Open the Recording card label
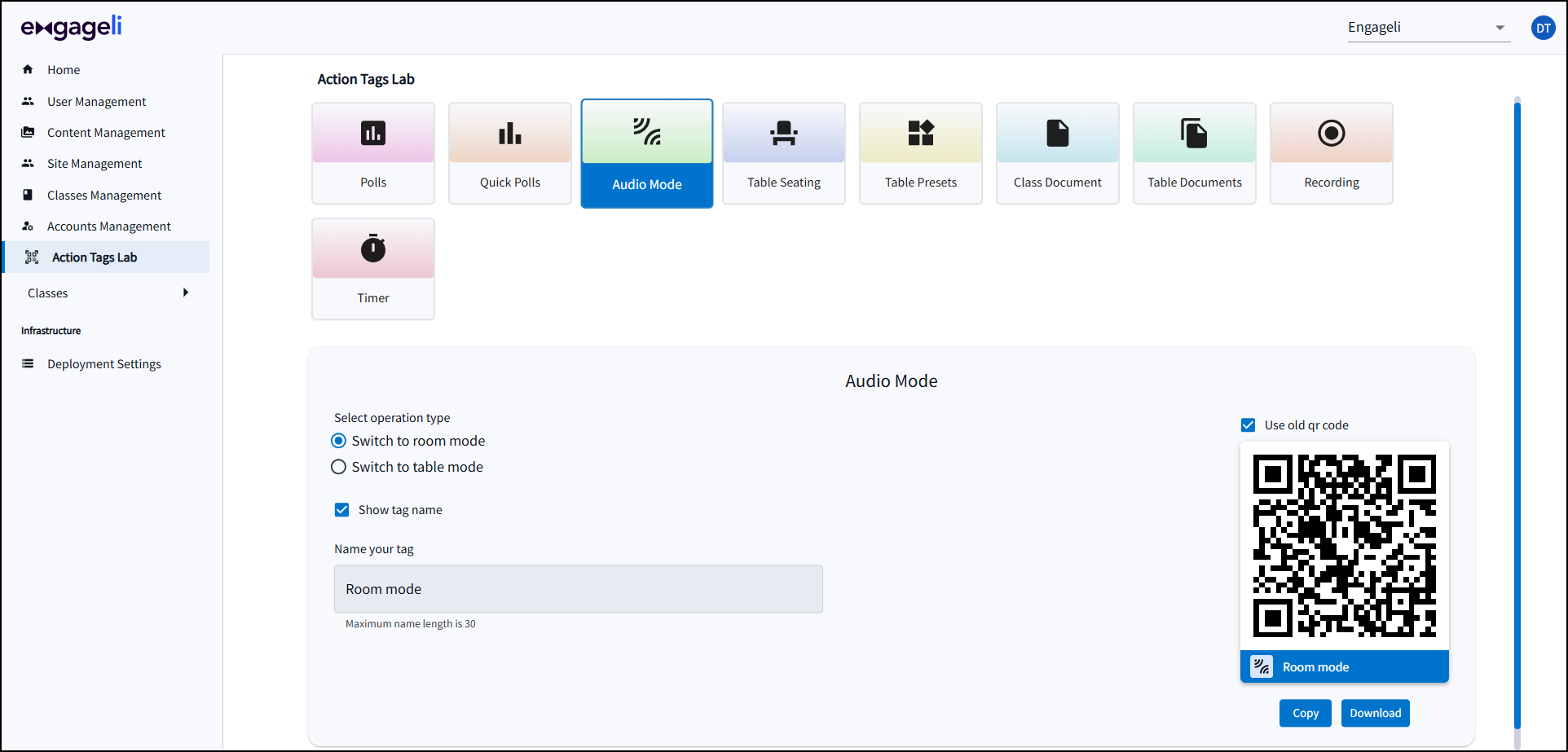The width and height of the screenshot is (1568, 752). (1332, 183)
